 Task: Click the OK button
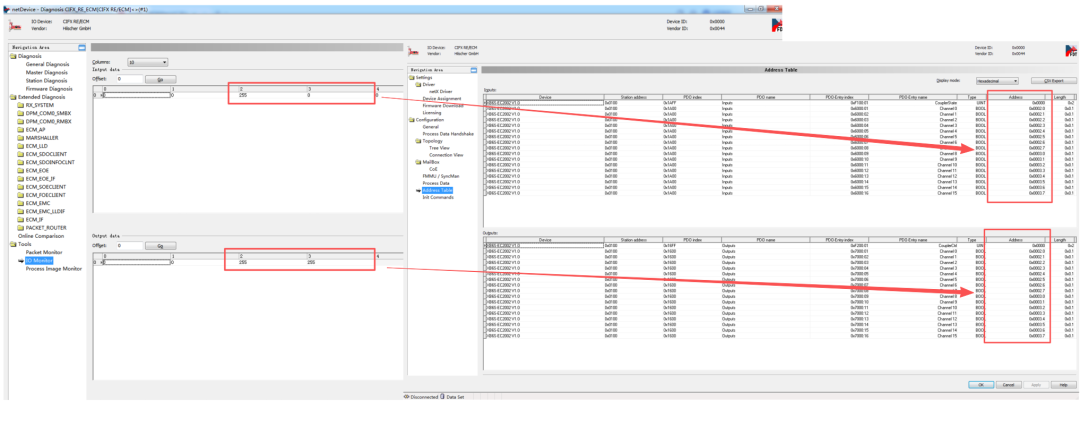click(981, 384)
